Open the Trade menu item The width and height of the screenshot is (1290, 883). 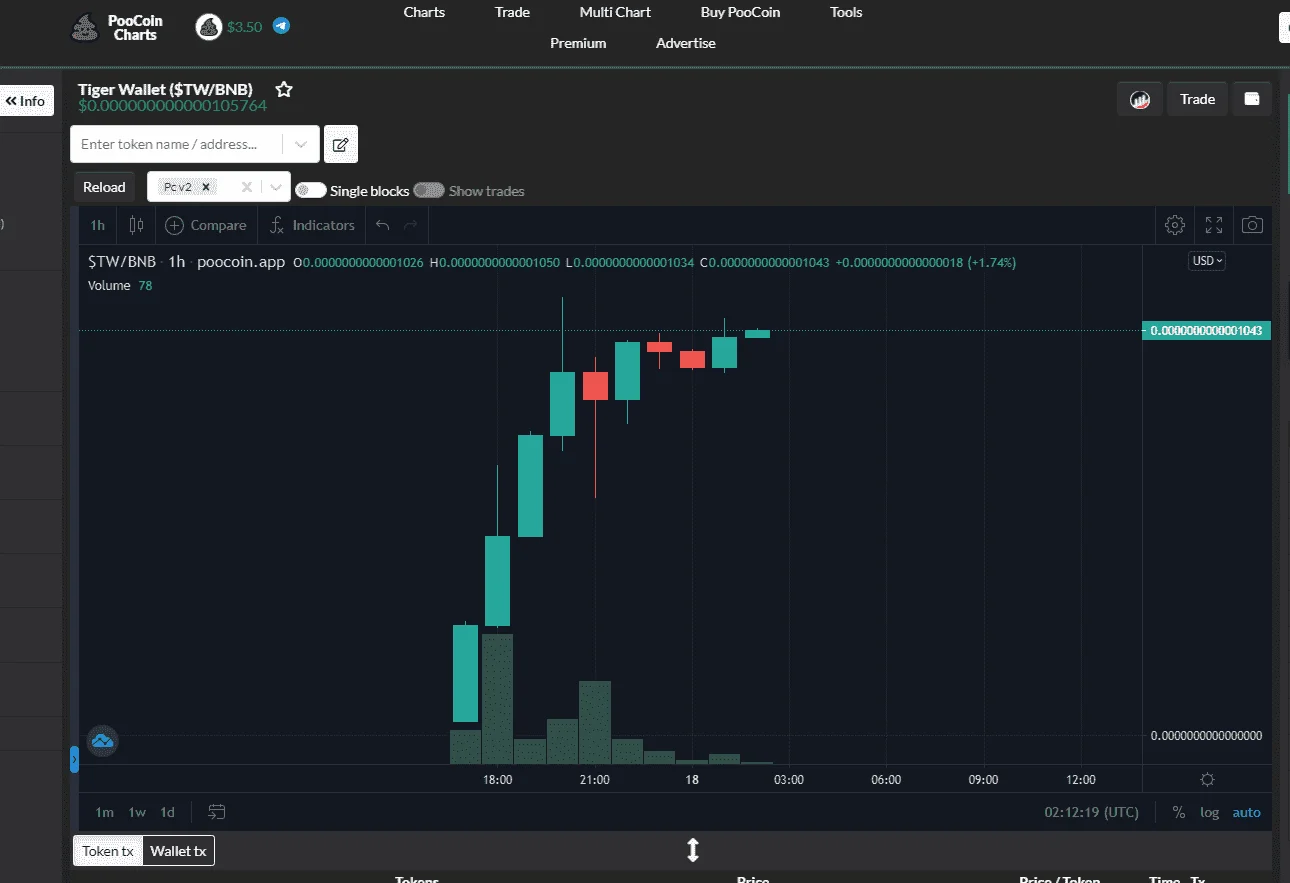pos(512,12)
